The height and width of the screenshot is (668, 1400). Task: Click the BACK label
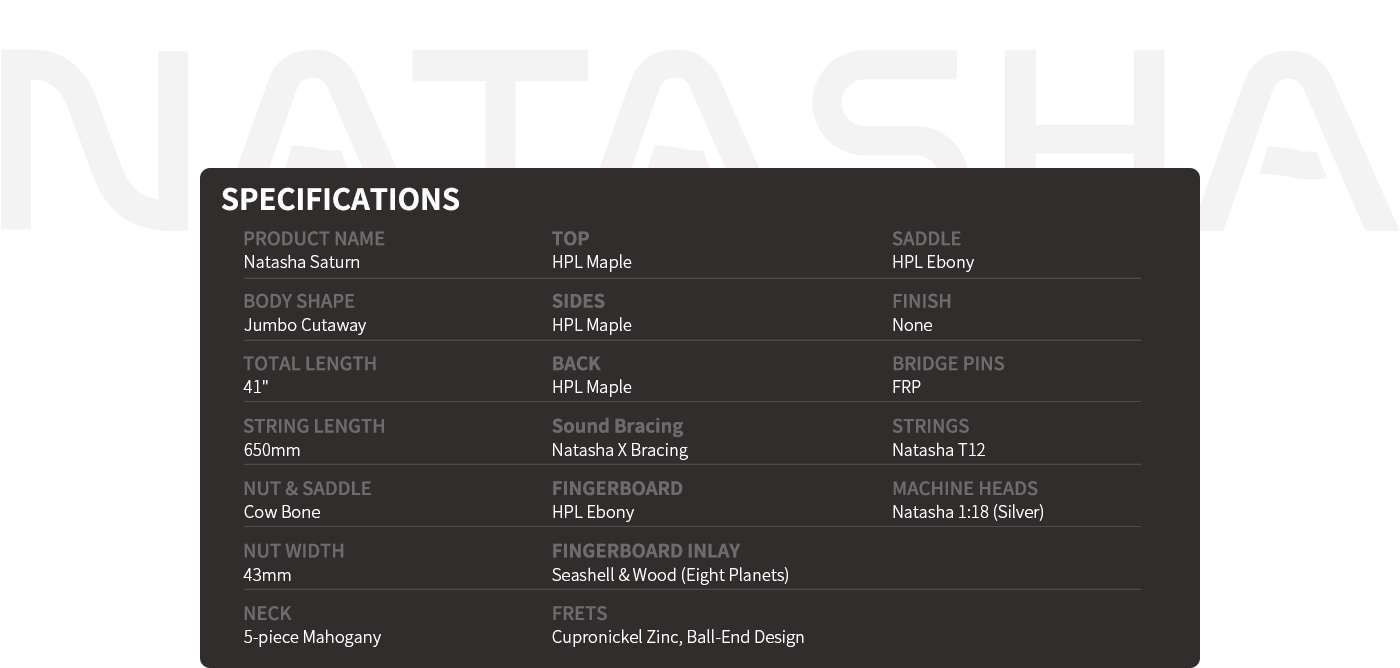click(x=576, y=363)
